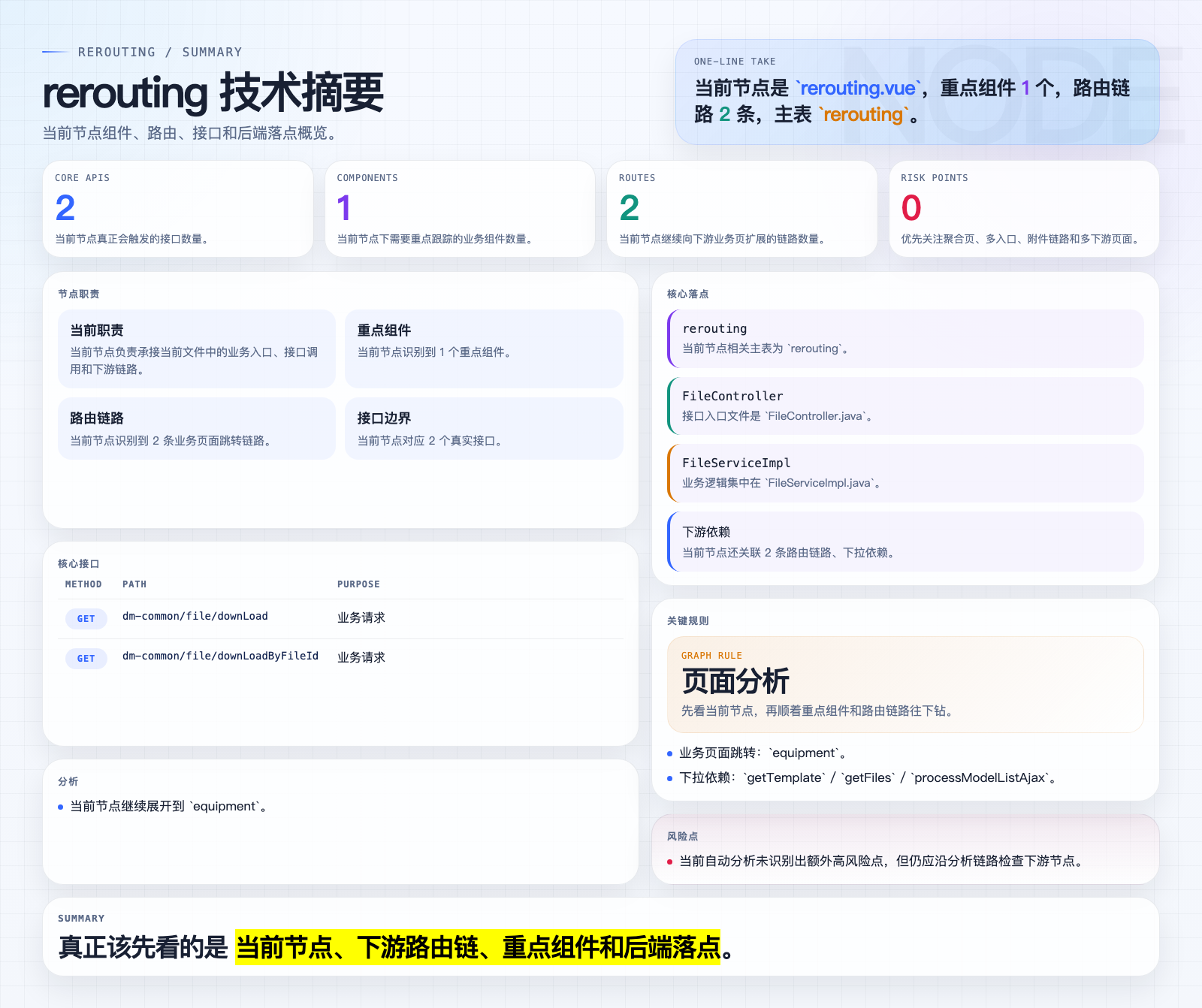
Task: Click the PURPOSE column header
Action: [358, 584]
